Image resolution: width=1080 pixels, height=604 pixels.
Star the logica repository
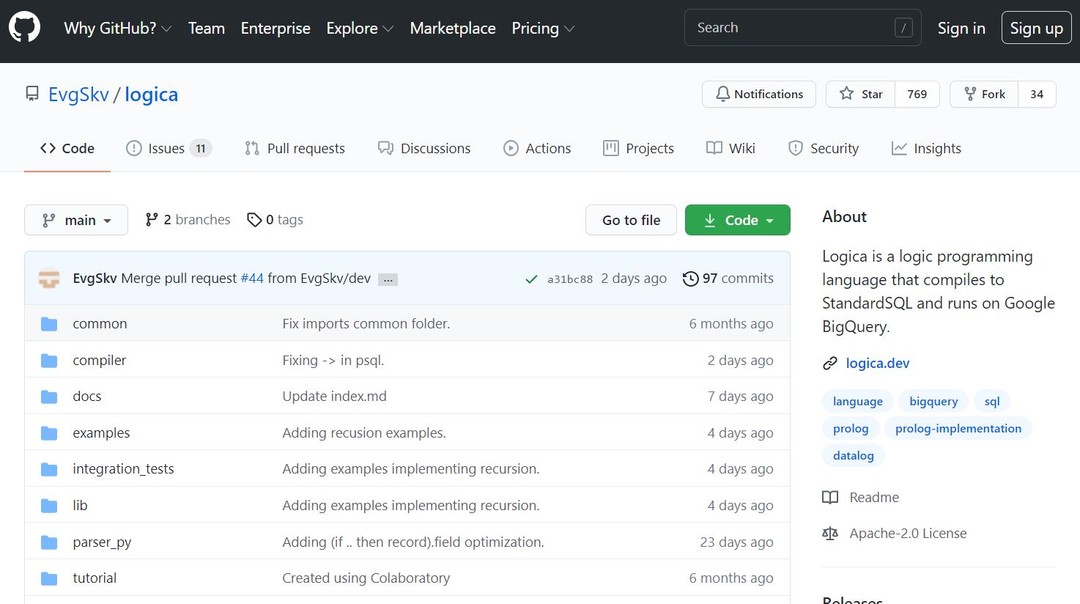(861, 94)
